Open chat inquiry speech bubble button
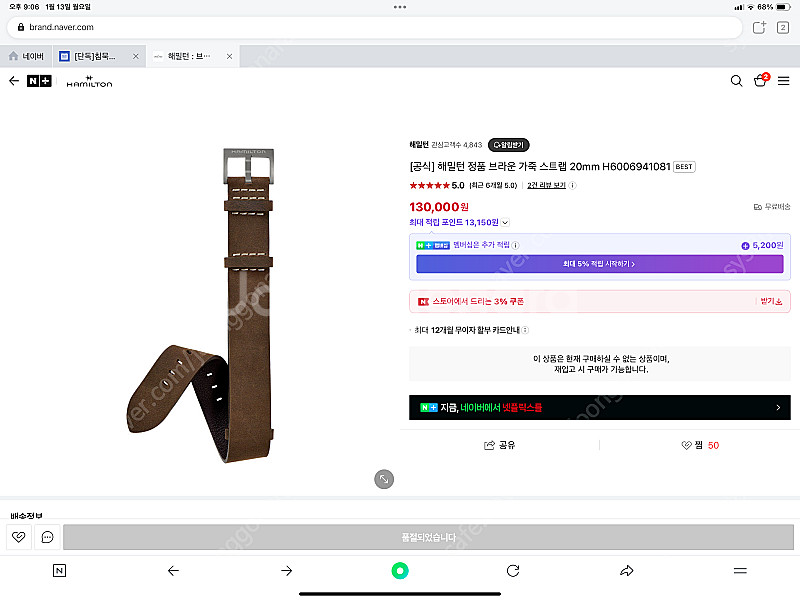 [47, 537]
